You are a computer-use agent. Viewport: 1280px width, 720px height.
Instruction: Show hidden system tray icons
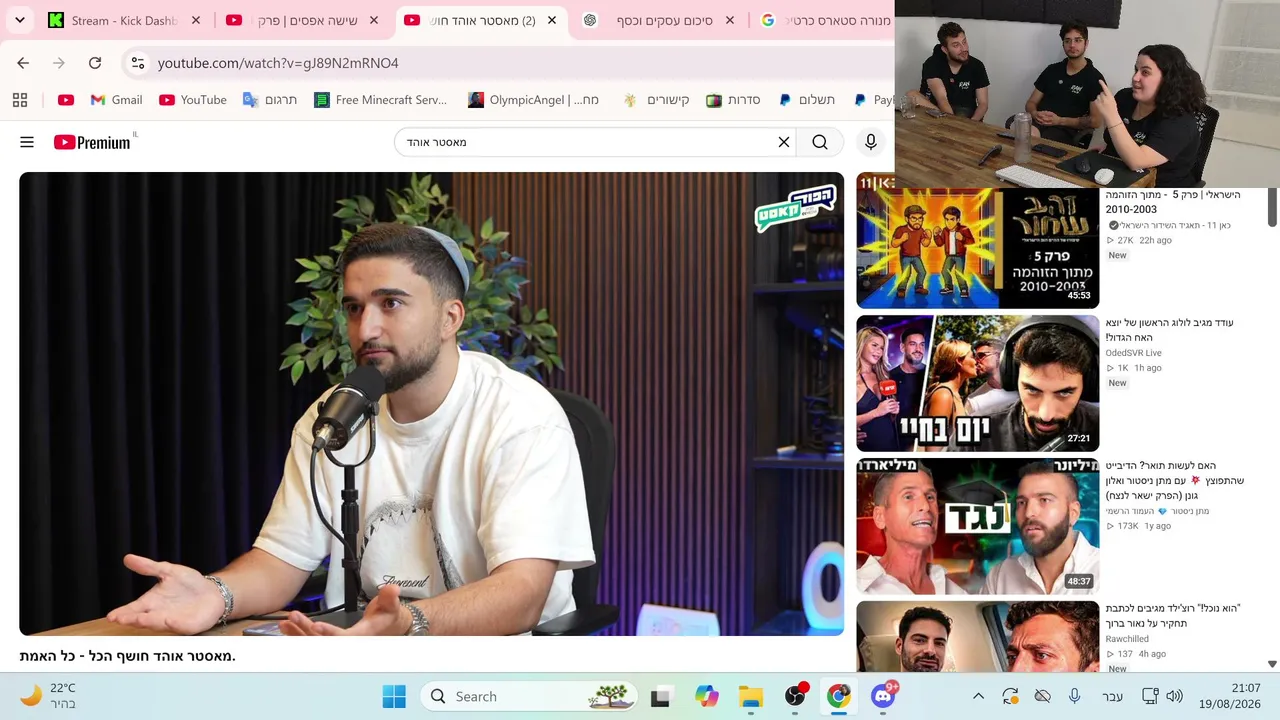coord(978,697)
